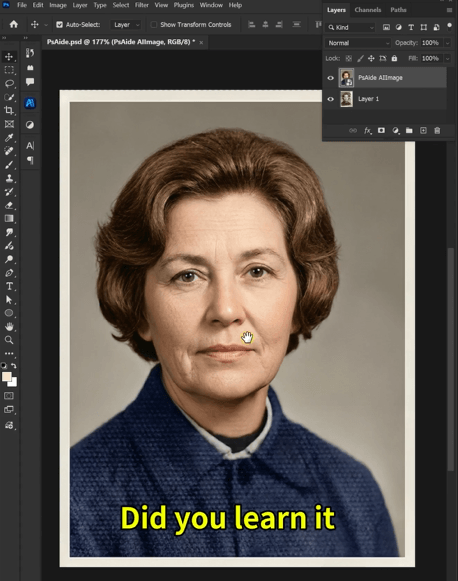Select the Frame tool
The image size is (458, 581).
tap(9, 124)
